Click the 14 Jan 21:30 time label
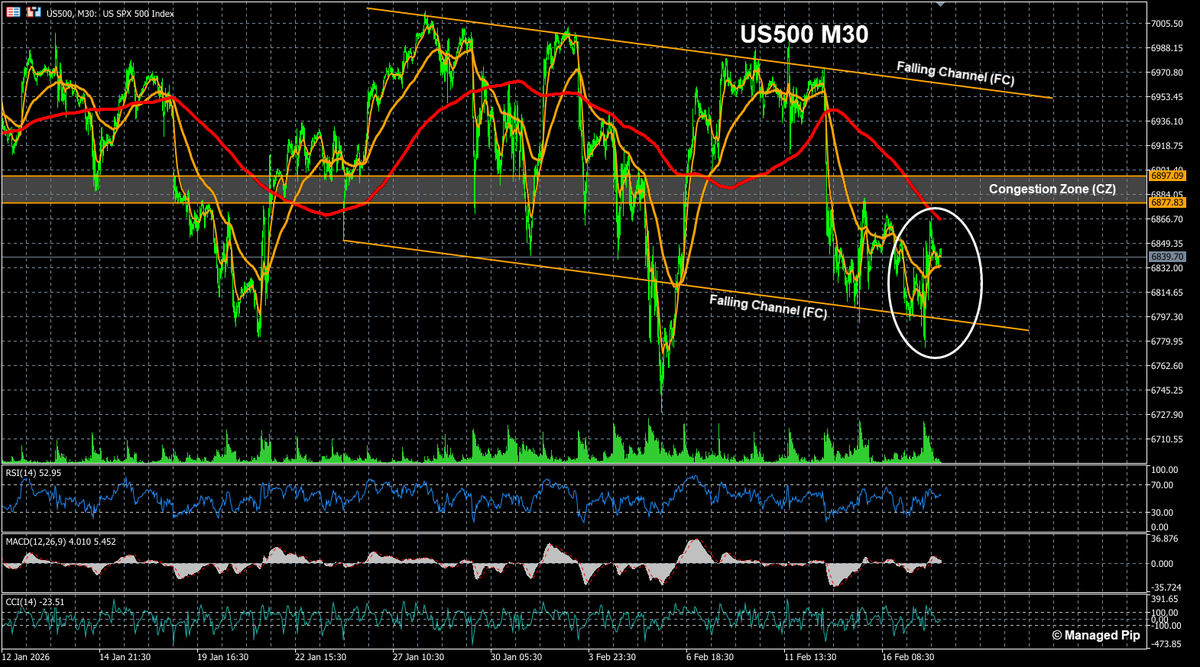The width and height of the screenshot is (1200, 667). coord(124,657)
